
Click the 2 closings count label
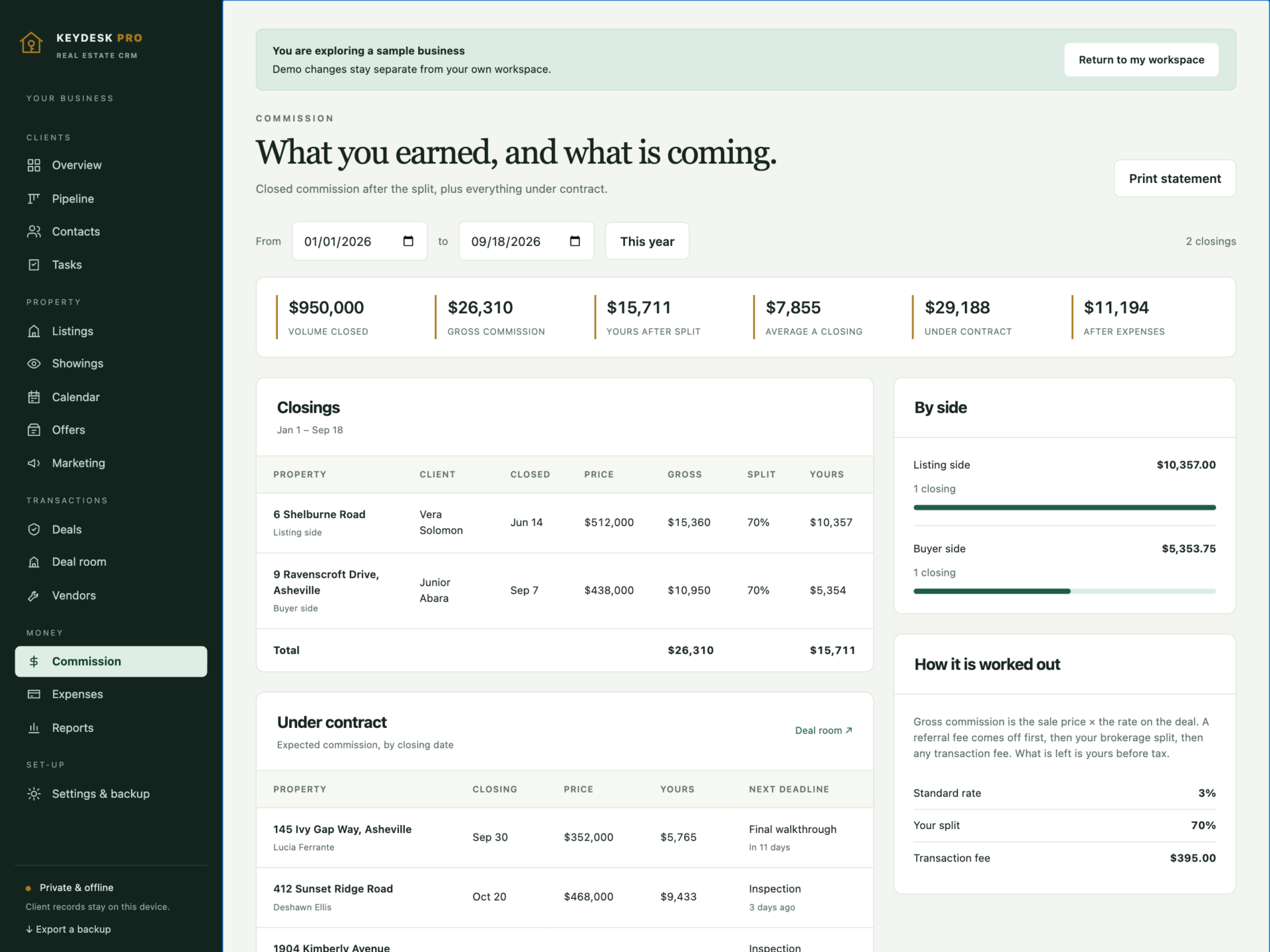tap(1210, 241)
